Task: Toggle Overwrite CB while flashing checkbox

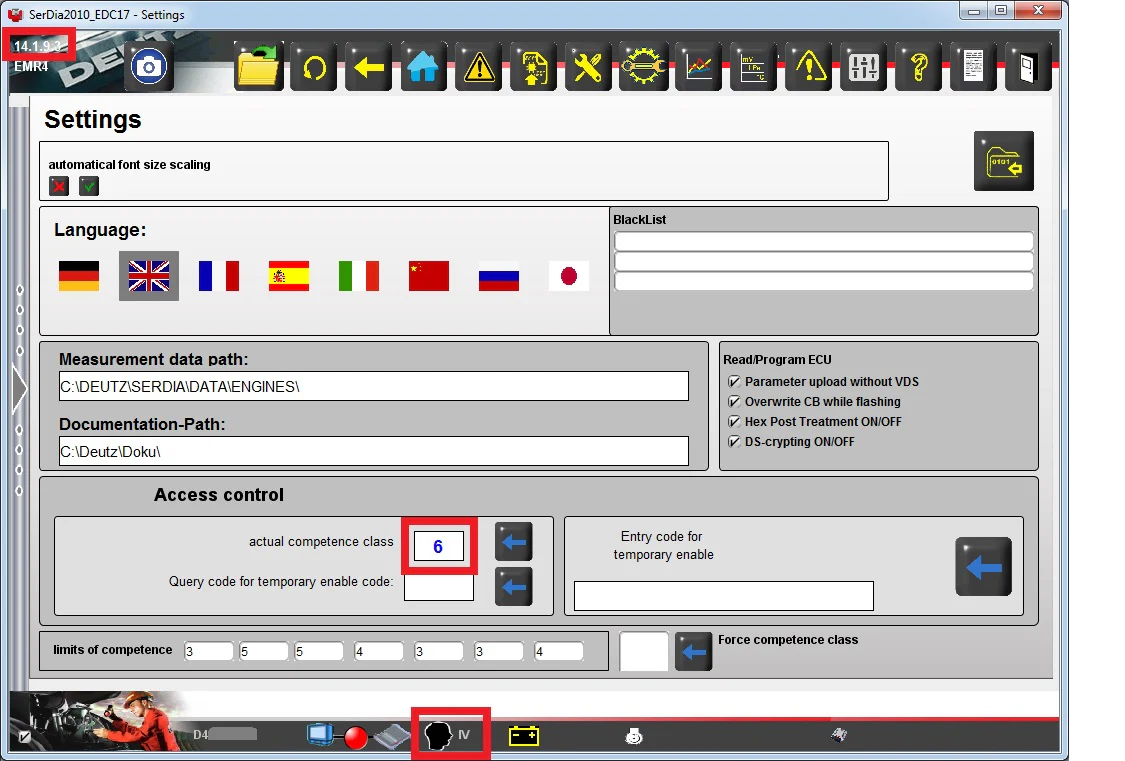Action: (735, 402)
